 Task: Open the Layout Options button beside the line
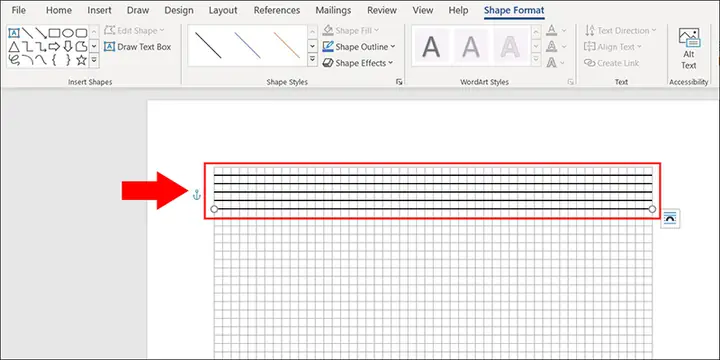point(670,219)
